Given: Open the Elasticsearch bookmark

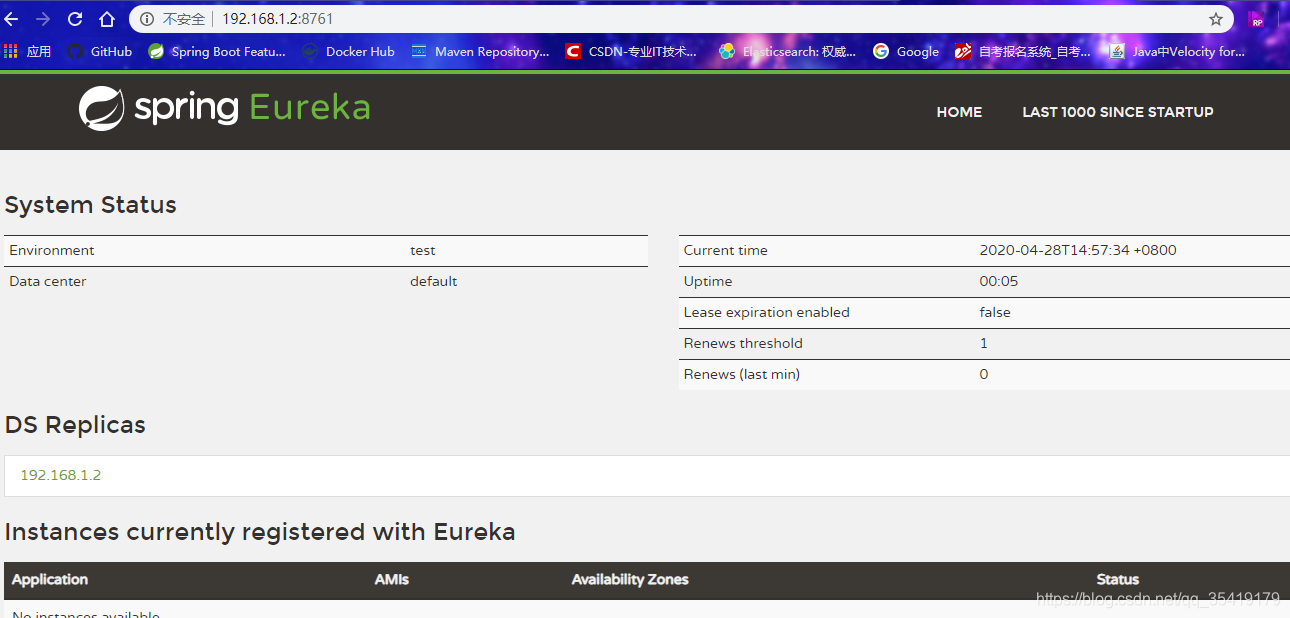Looking at the screenshot, I should coord(788,51).
